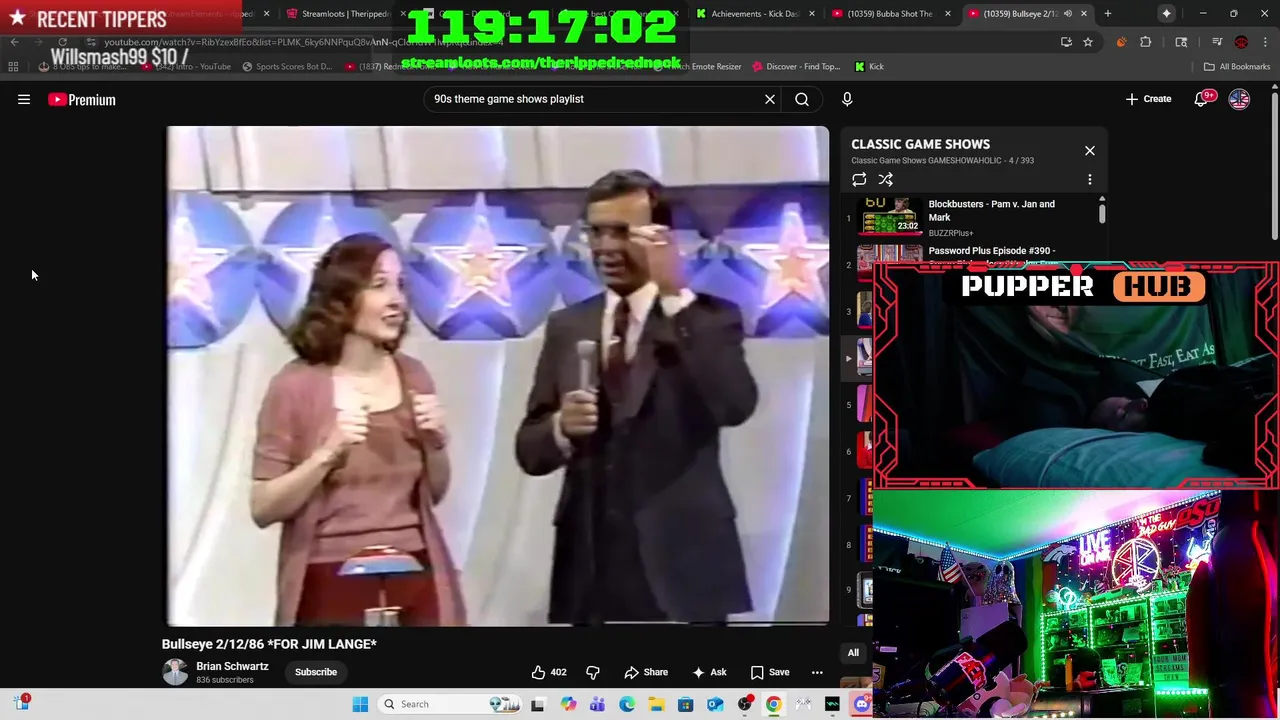1280x720 pixels.
Task: Share the Bullseye video
Action: 646,672
